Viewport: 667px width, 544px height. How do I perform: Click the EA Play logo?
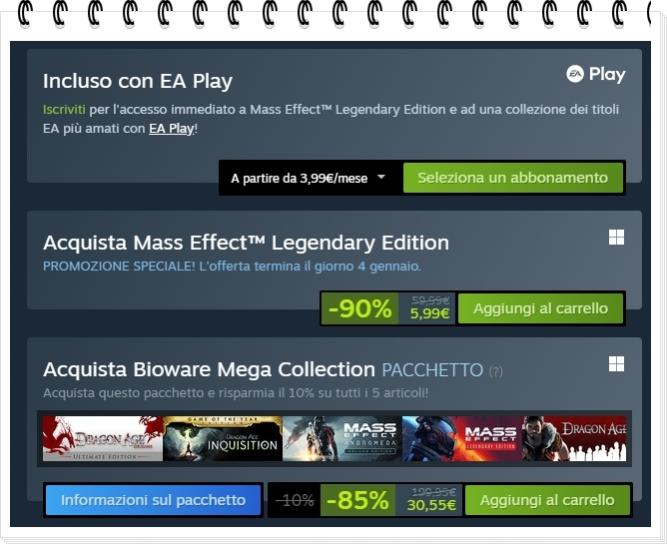click(596, 74)
